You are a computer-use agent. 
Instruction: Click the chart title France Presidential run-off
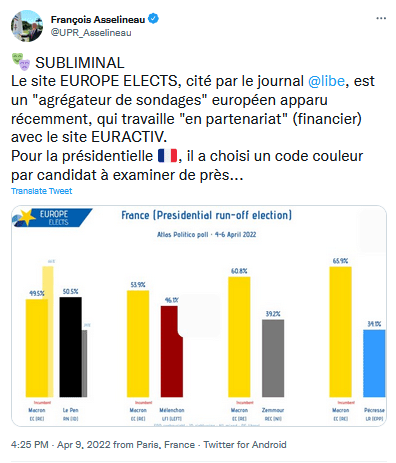tap(206, 215)
